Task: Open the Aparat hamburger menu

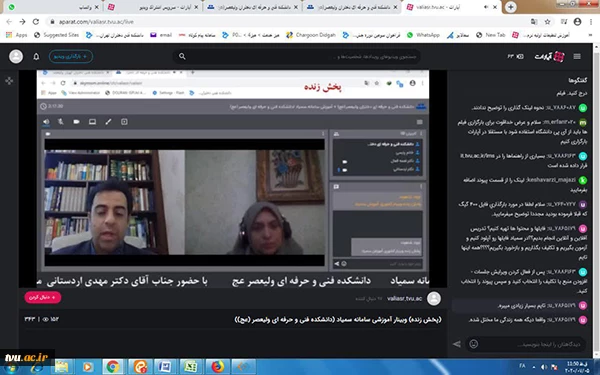Action: (x=577, y=57)
